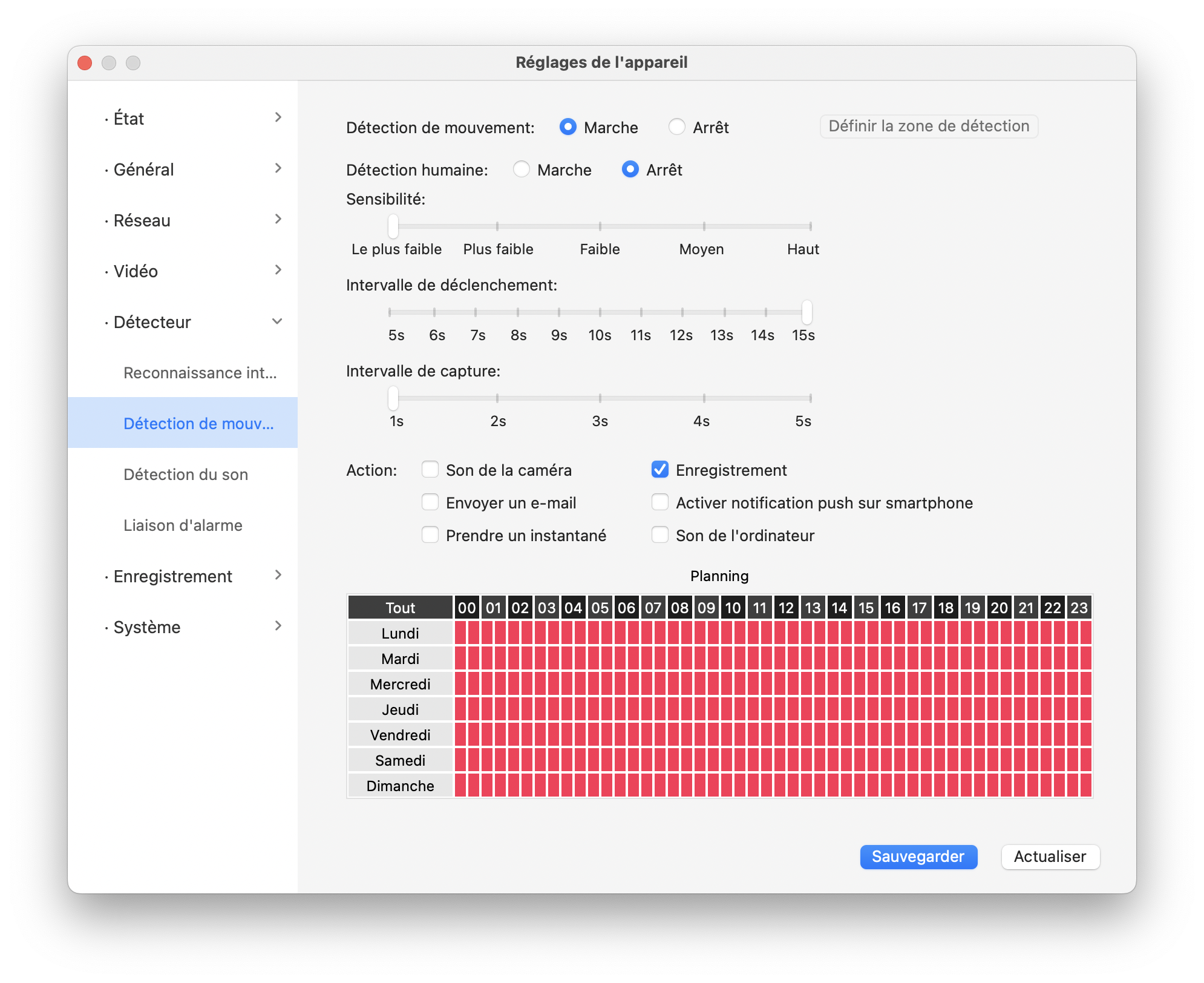
Task: Expand the État section chevron
Action: pos(278,117)
